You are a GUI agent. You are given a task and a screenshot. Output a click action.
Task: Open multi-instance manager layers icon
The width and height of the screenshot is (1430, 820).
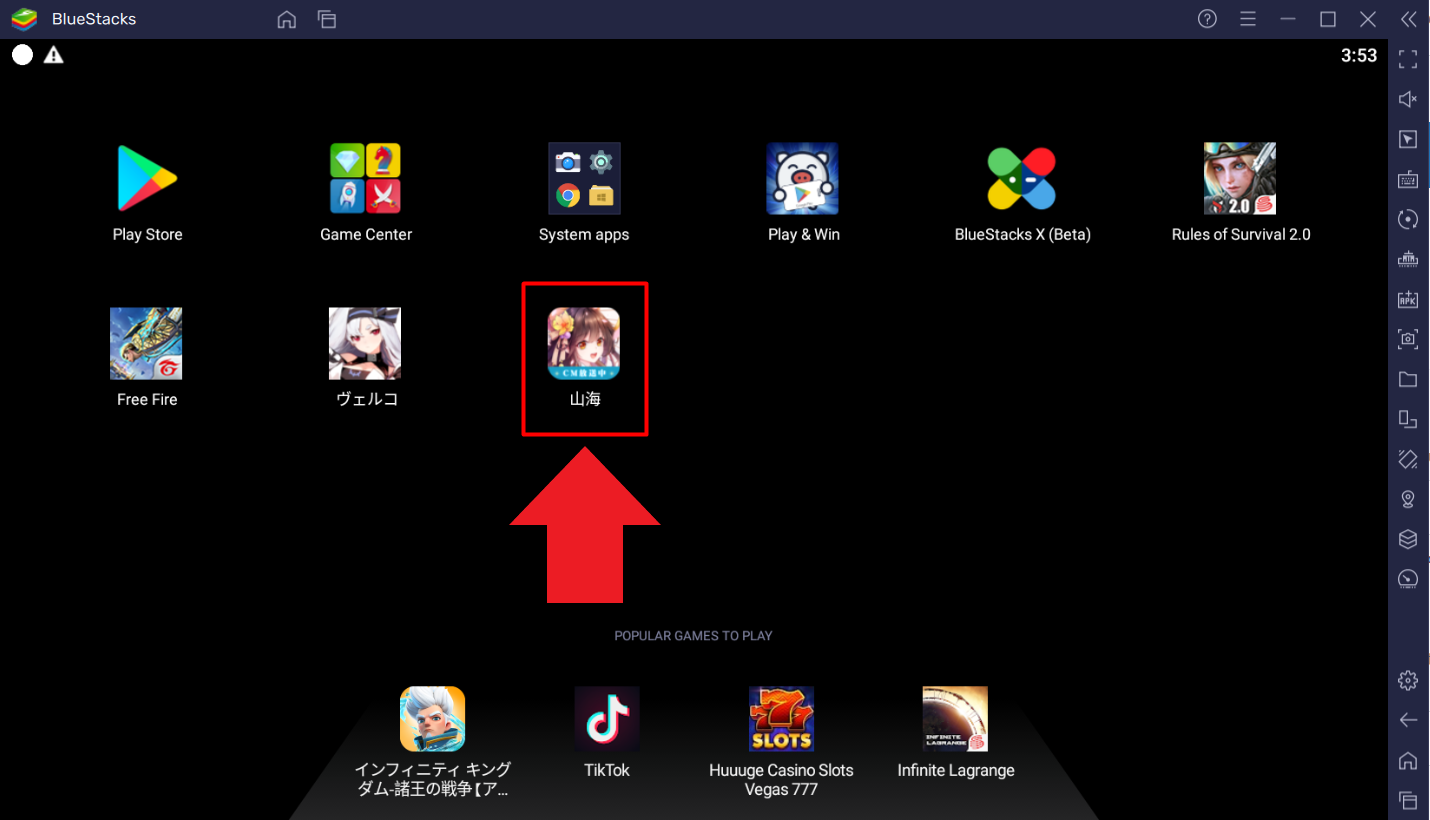click(x=1408, y=539)
